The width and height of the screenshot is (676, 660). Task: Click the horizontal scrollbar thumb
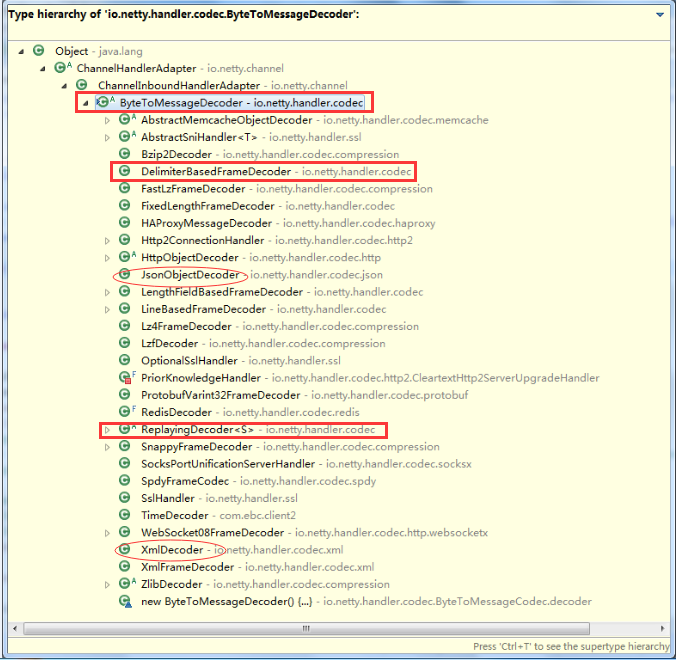(x=306, y=629)
